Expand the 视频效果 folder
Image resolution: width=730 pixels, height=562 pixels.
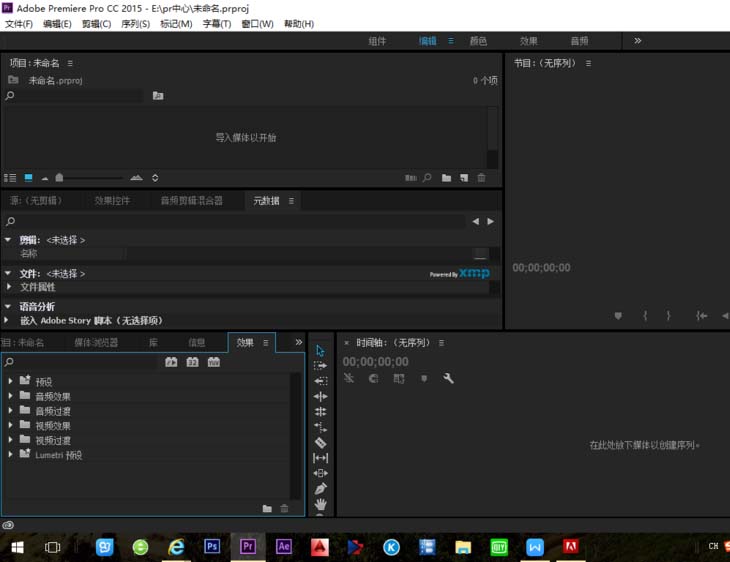[10, 425]
